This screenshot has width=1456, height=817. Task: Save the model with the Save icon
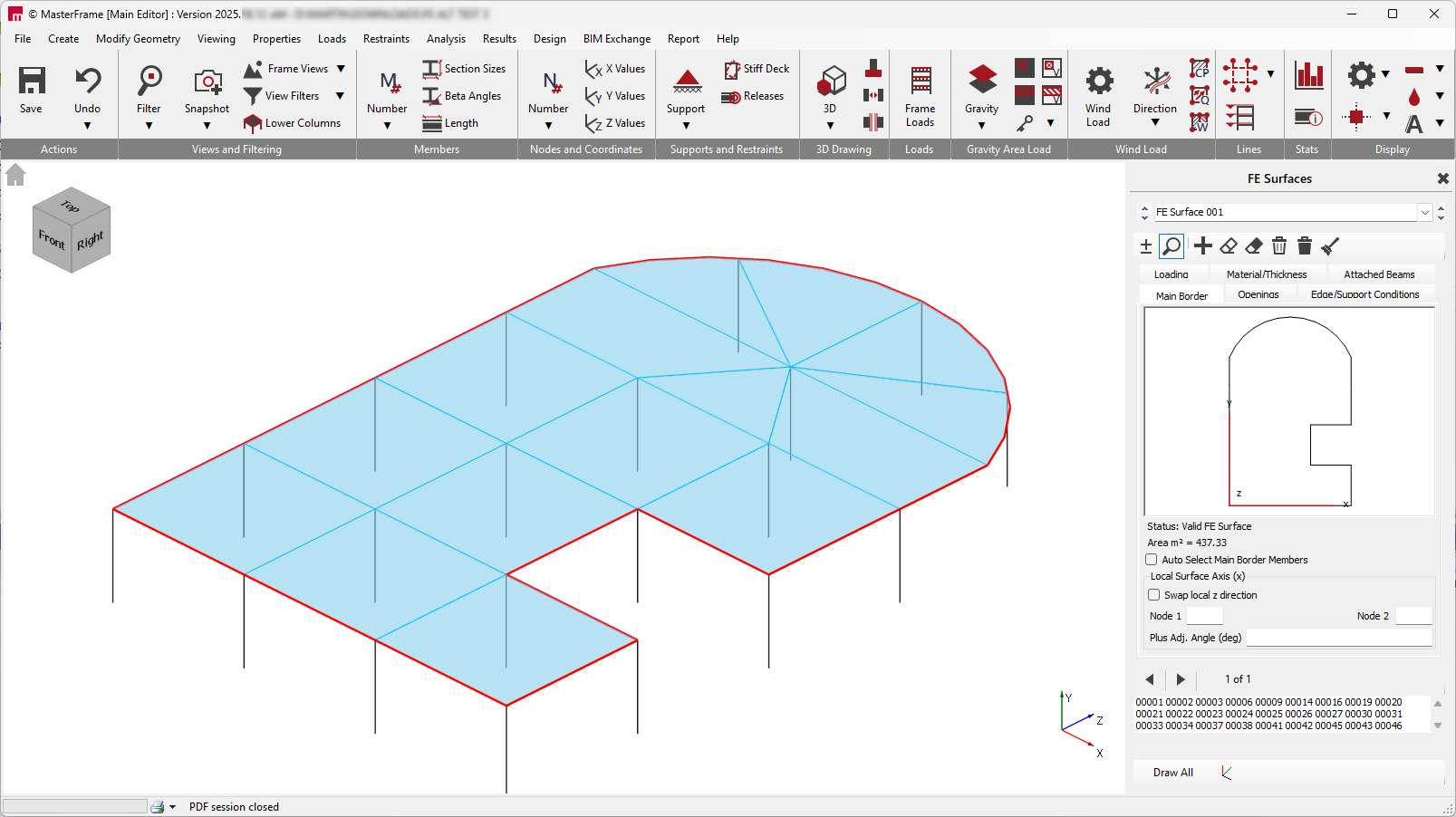tap(32, 81)
